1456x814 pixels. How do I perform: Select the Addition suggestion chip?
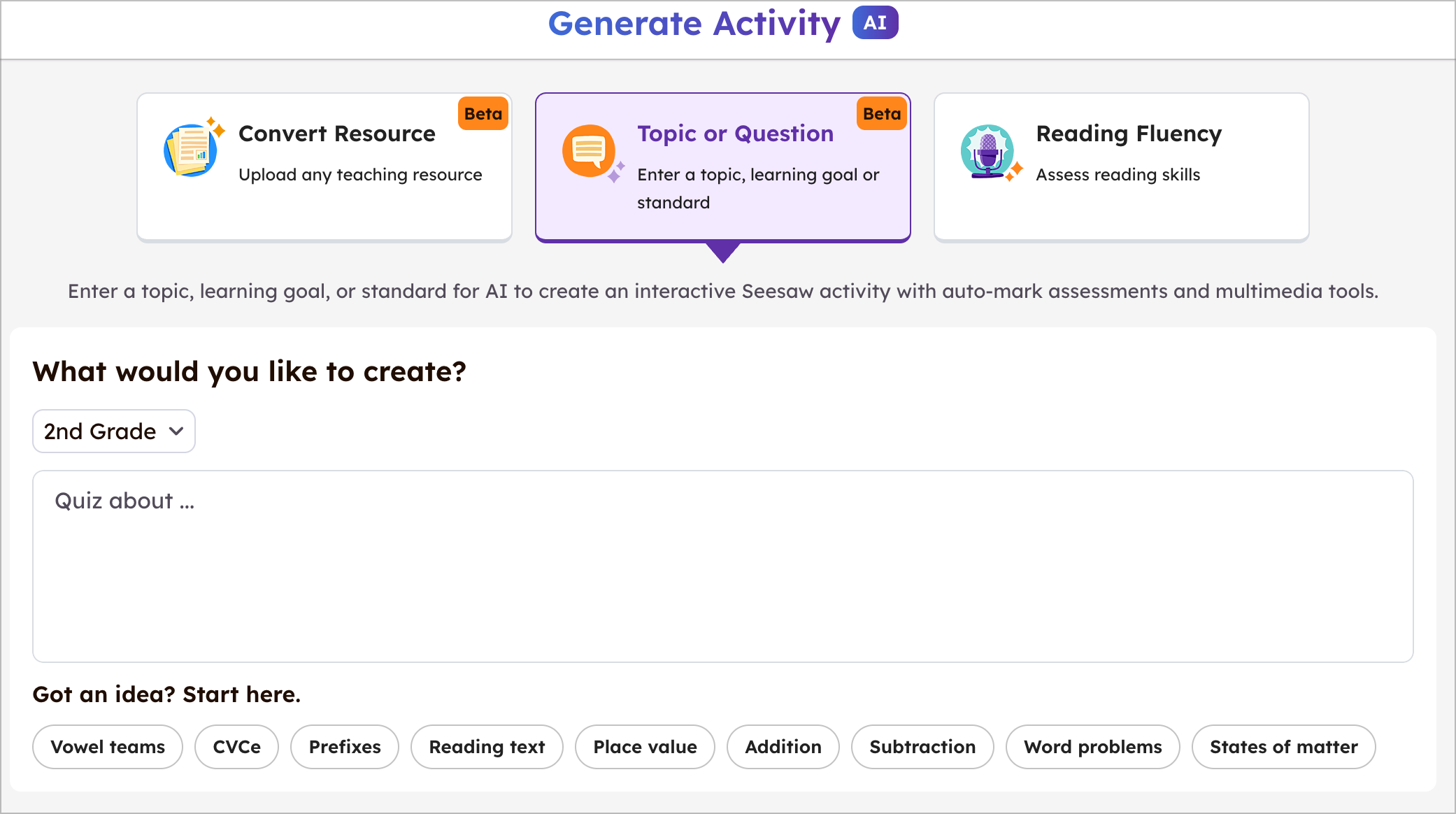783,747
